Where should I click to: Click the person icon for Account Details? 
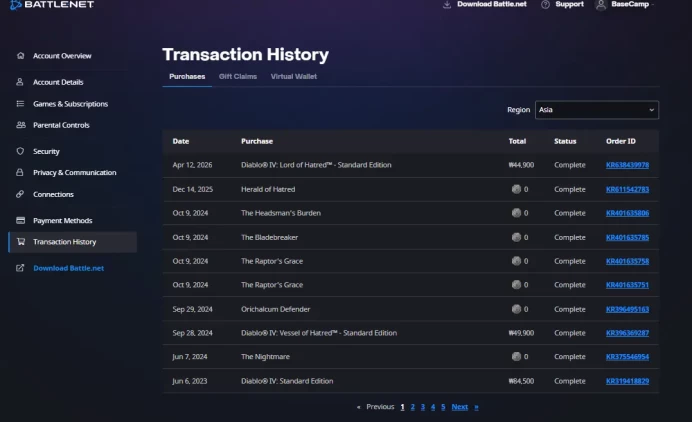20,82
